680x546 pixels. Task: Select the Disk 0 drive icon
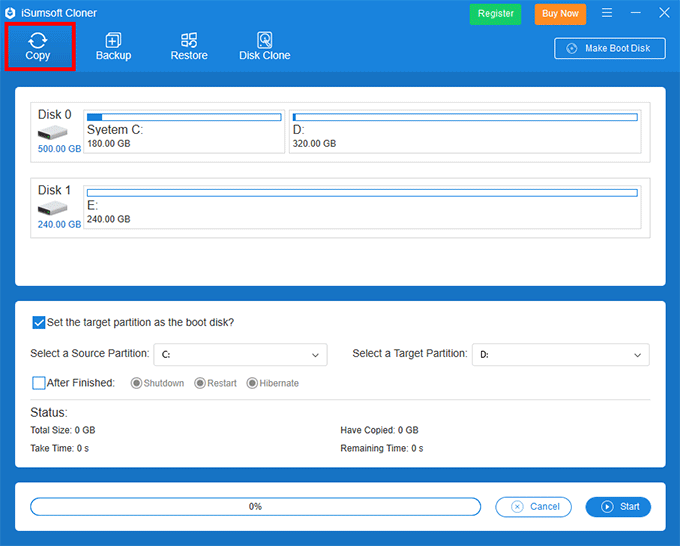[52, 132]
